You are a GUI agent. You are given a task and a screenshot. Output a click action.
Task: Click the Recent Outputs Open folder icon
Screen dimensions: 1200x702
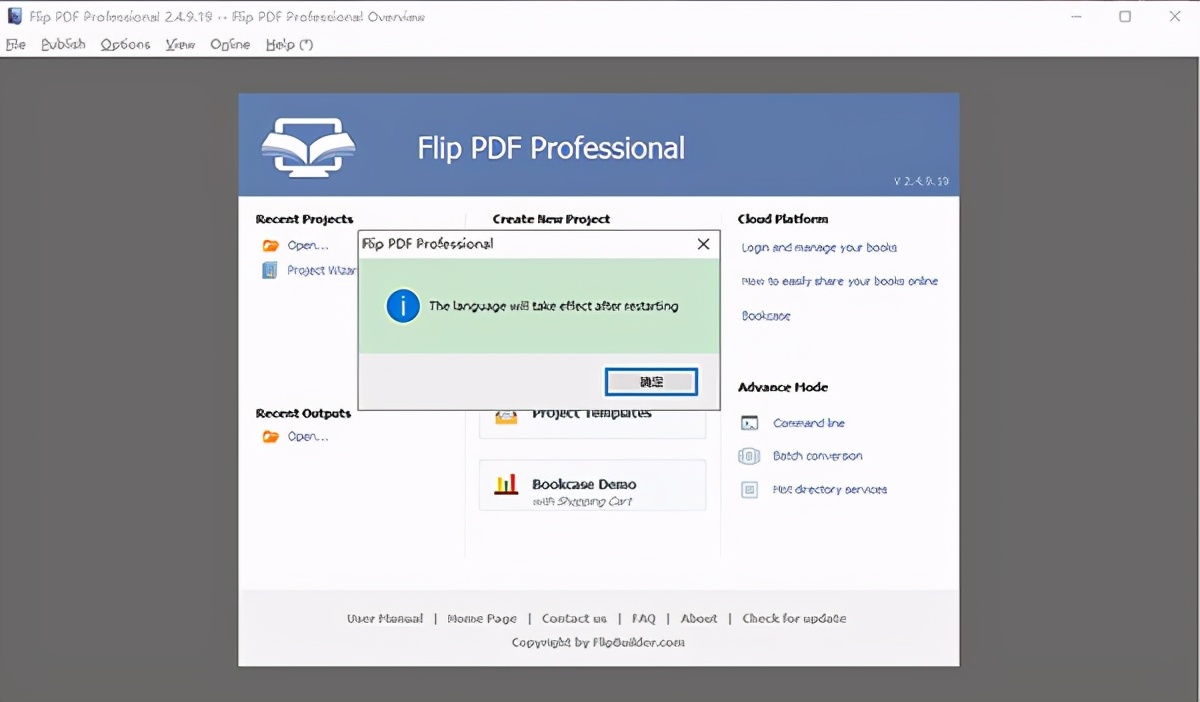pyautogui.click(x=270, y=436)
